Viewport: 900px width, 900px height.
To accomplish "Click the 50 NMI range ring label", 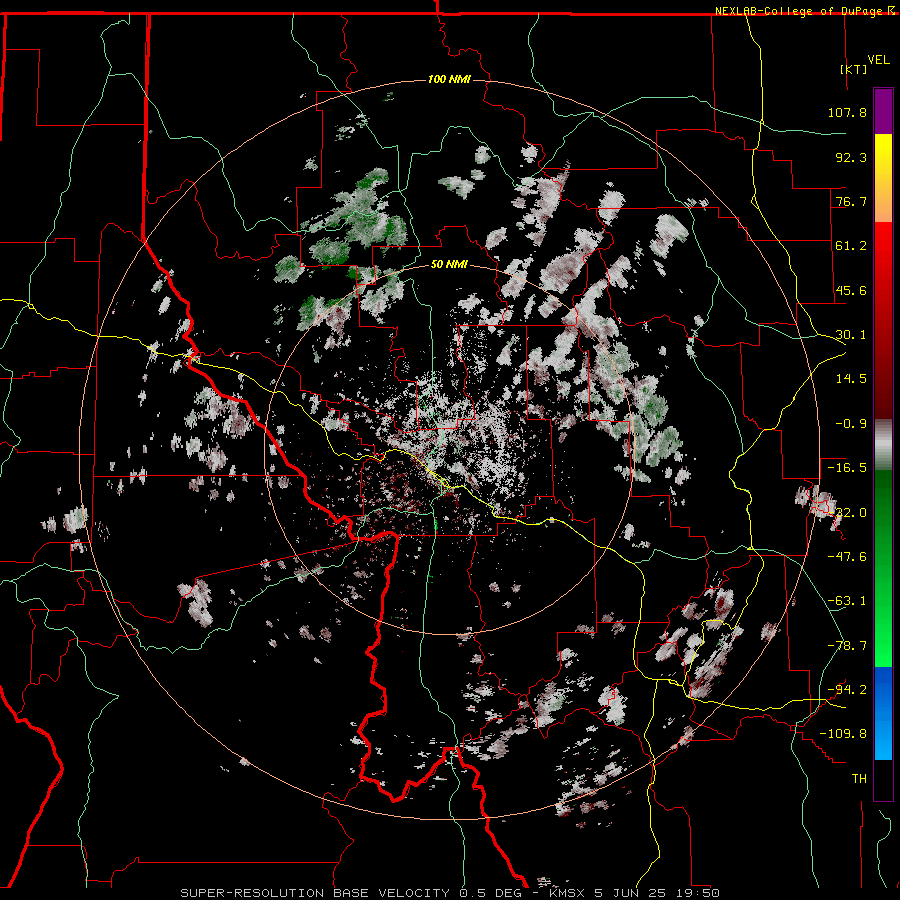I will 449,265.
